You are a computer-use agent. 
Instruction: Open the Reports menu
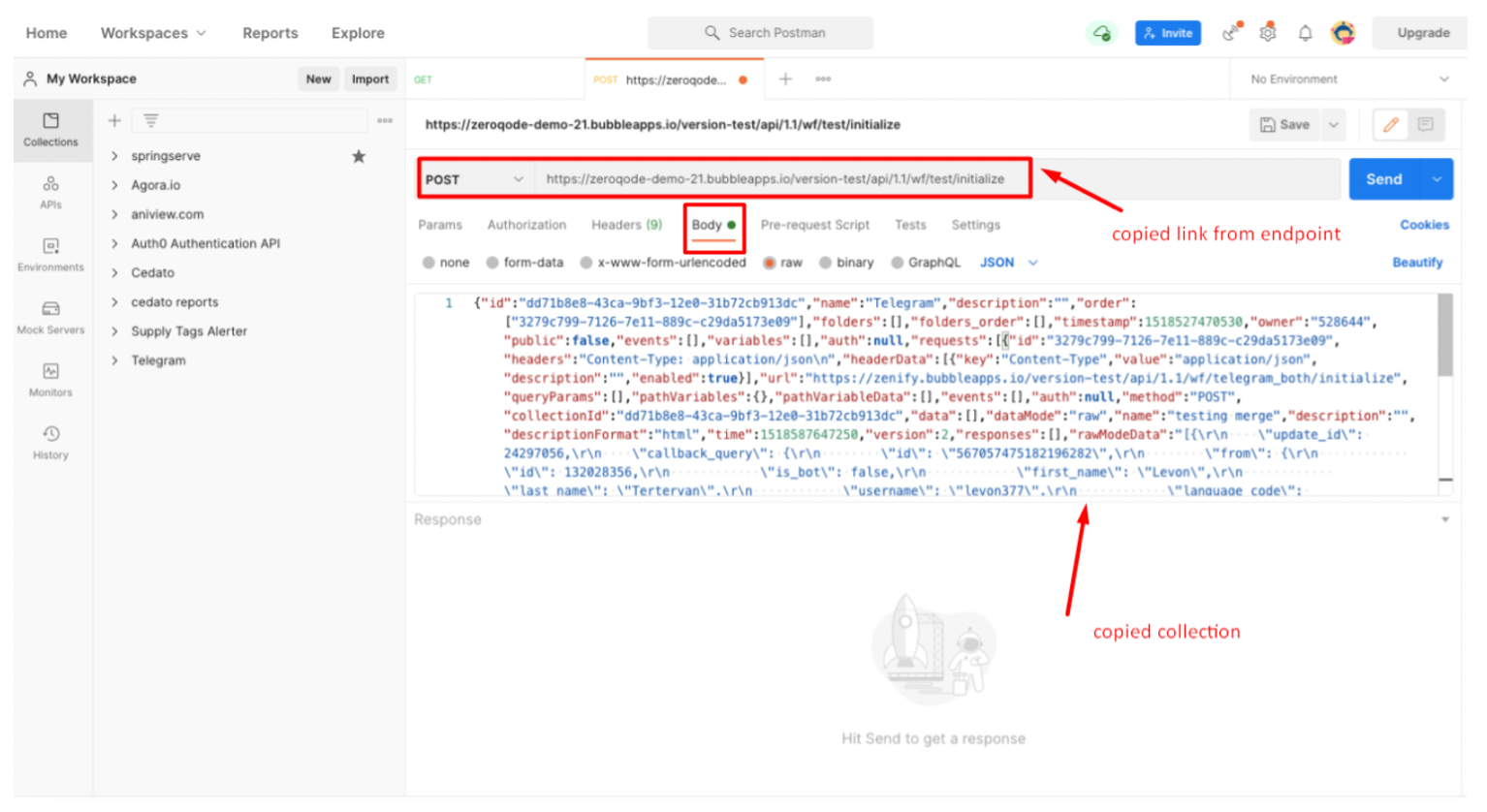[x=270, y=33]
